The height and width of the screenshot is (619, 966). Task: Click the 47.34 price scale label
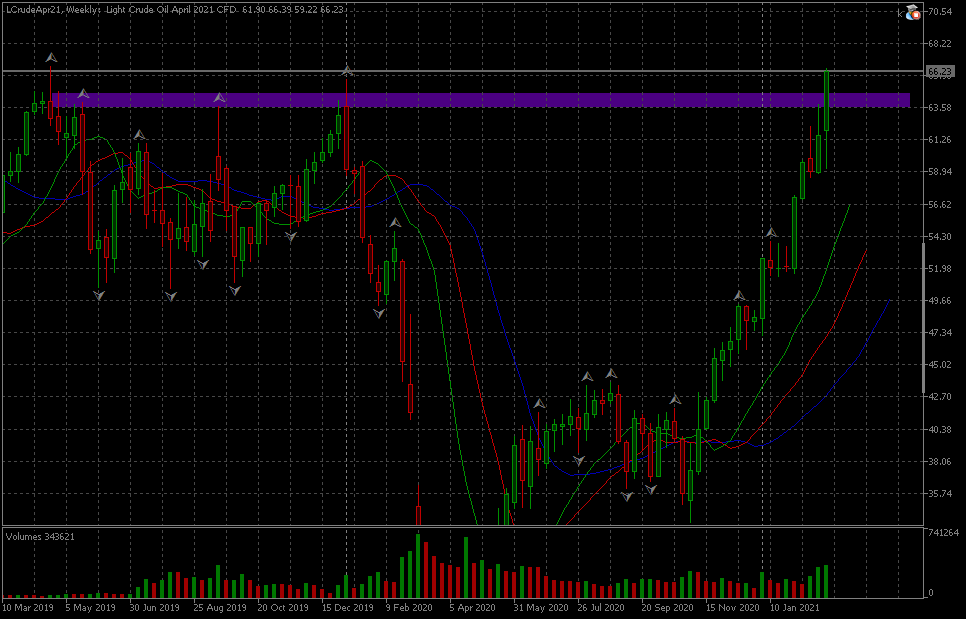pos(940,333)
